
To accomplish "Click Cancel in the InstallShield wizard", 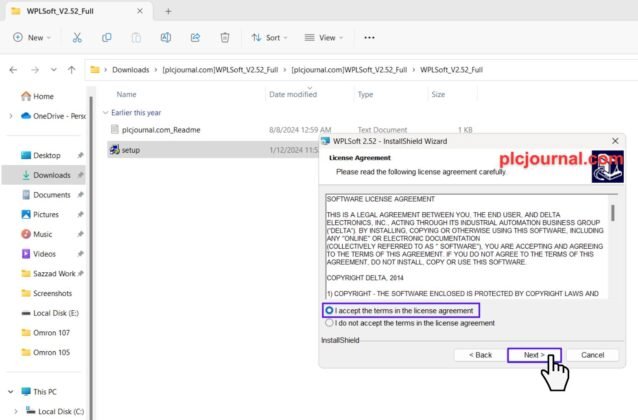I will (592, 355).
